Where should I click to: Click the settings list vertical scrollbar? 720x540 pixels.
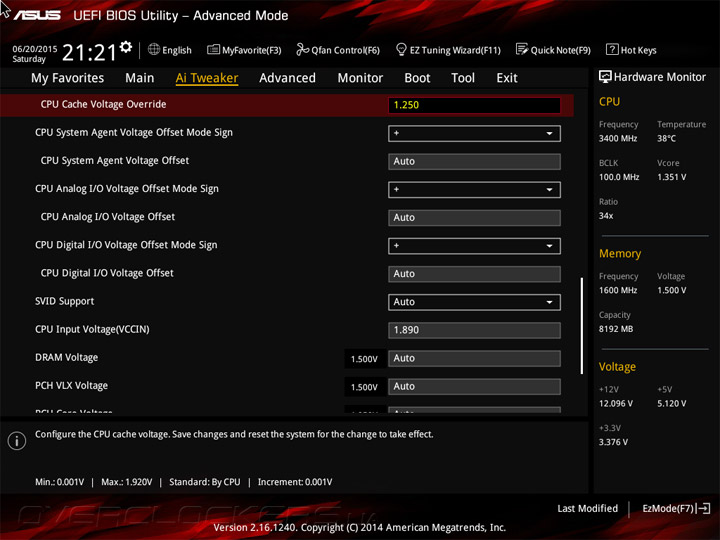coord(582,326)
